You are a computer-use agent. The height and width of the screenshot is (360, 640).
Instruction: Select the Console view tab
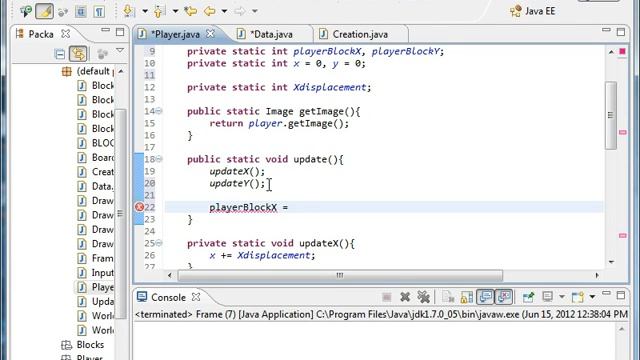[x=168, y=297]
